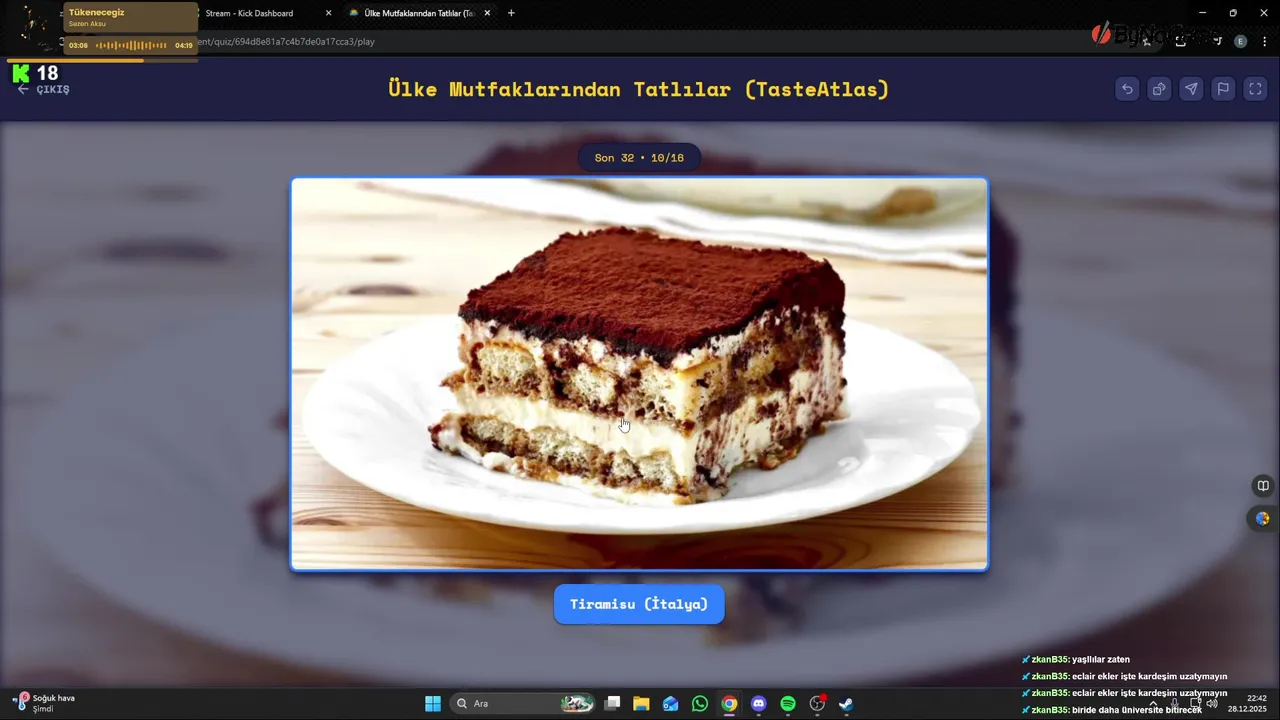
Task: Click the Tükenecegiz song title overlay
Action: coord(96,12)
